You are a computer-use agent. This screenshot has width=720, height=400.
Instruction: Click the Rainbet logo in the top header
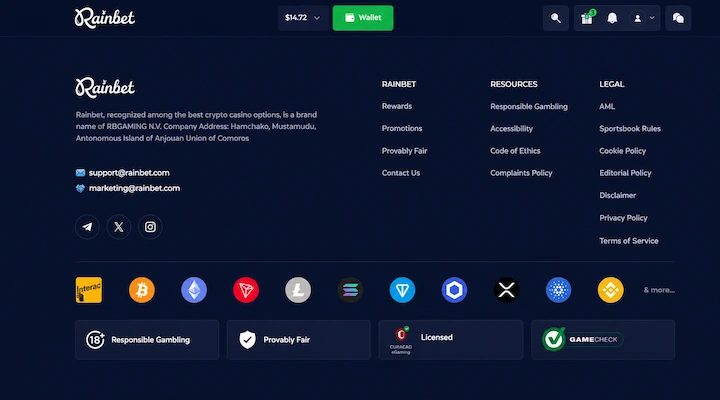click(105, 18)
